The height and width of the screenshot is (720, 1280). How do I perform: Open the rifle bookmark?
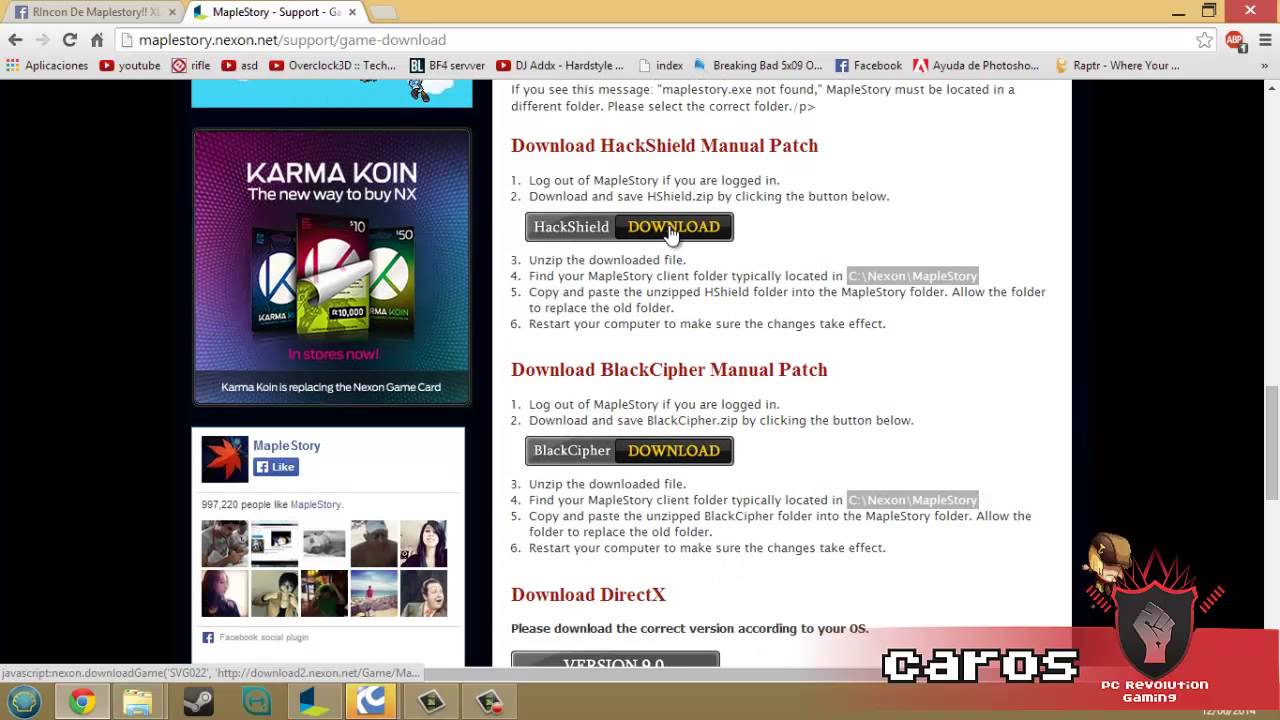(x=191, y=65)
